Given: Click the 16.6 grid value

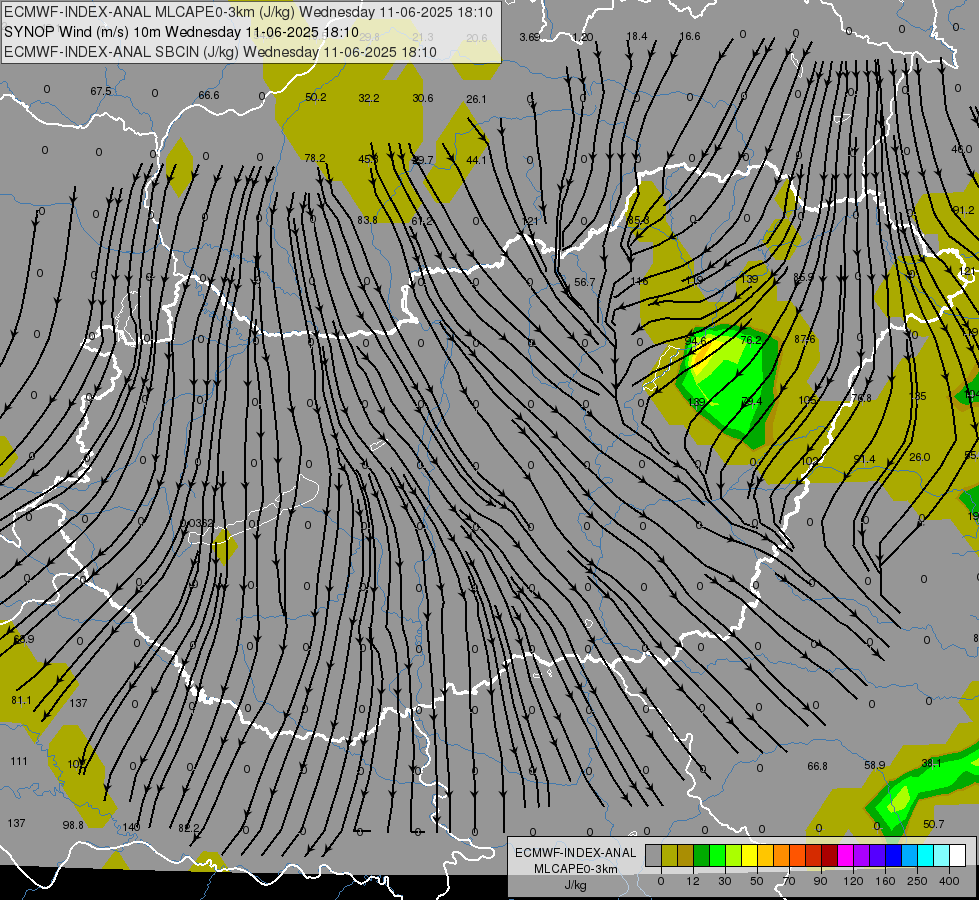Looking at the screenshot, I should [690, 36].
